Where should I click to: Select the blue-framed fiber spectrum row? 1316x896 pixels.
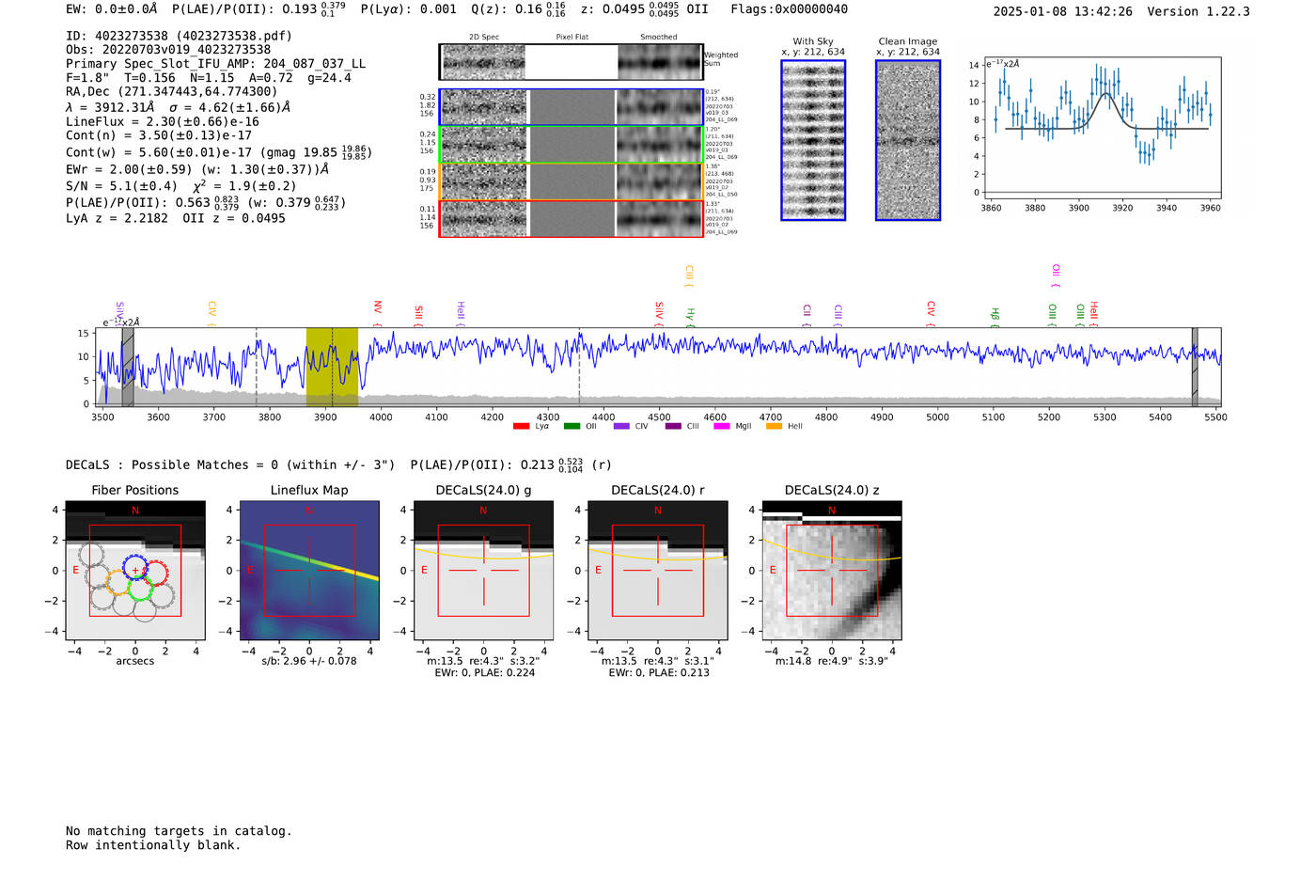(571, 107)
